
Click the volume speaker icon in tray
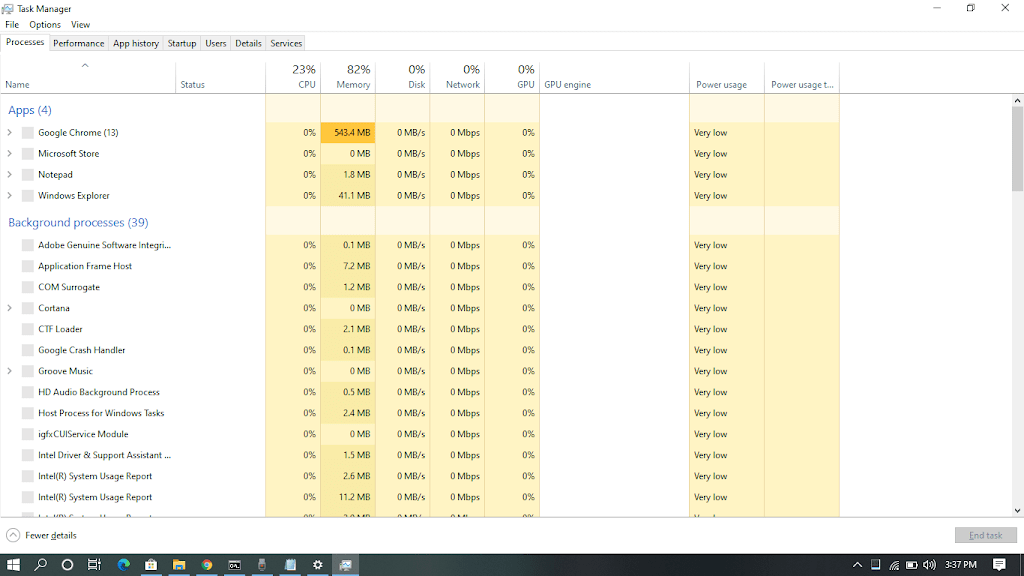929,565
